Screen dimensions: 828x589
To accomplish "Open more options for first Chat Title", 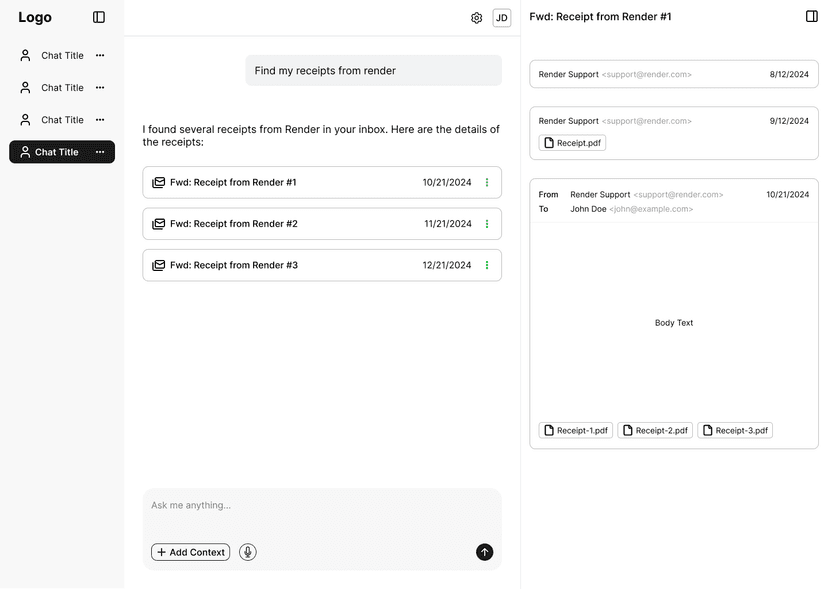I will tap(100, 55).
